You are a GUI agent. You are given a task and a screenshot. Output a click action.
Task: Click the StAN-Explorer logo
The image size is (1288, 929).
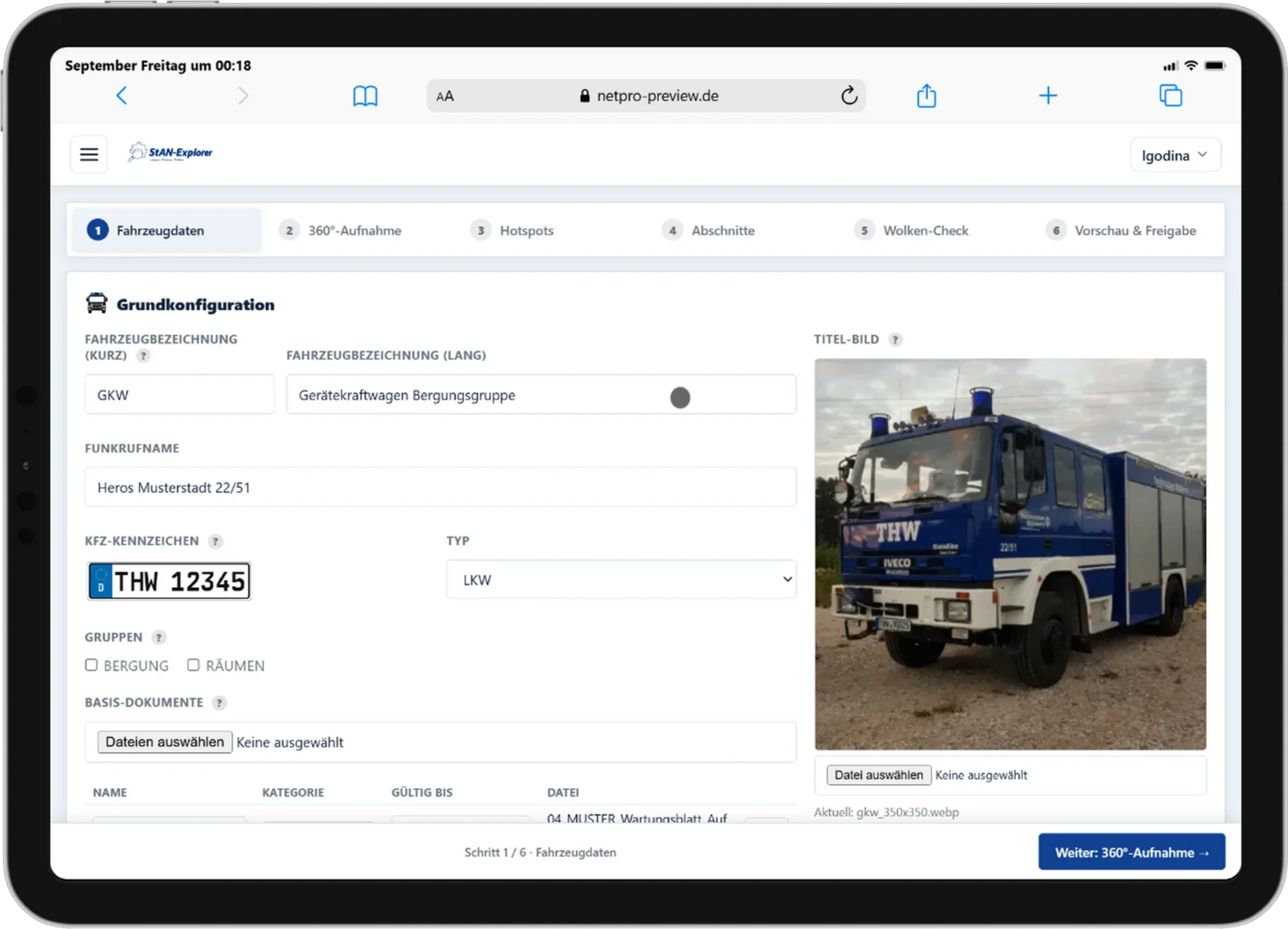pos(170,153)
